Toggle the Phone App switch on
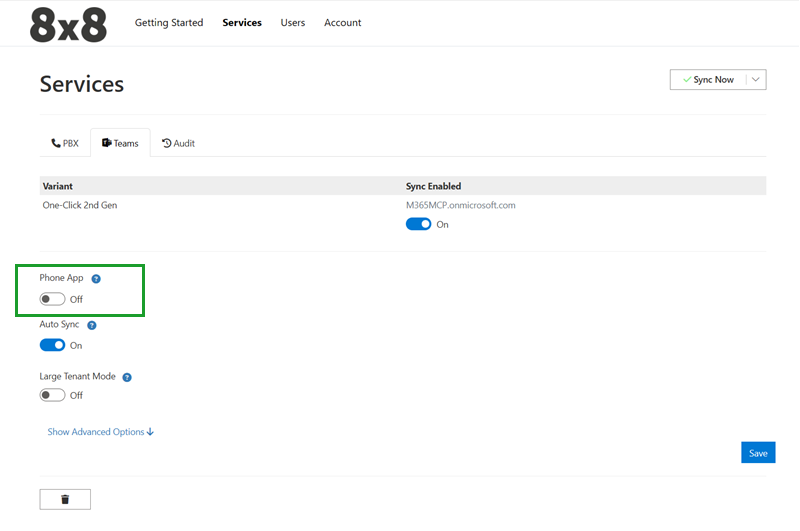This screenshot has height=531, width=800. 52,299
